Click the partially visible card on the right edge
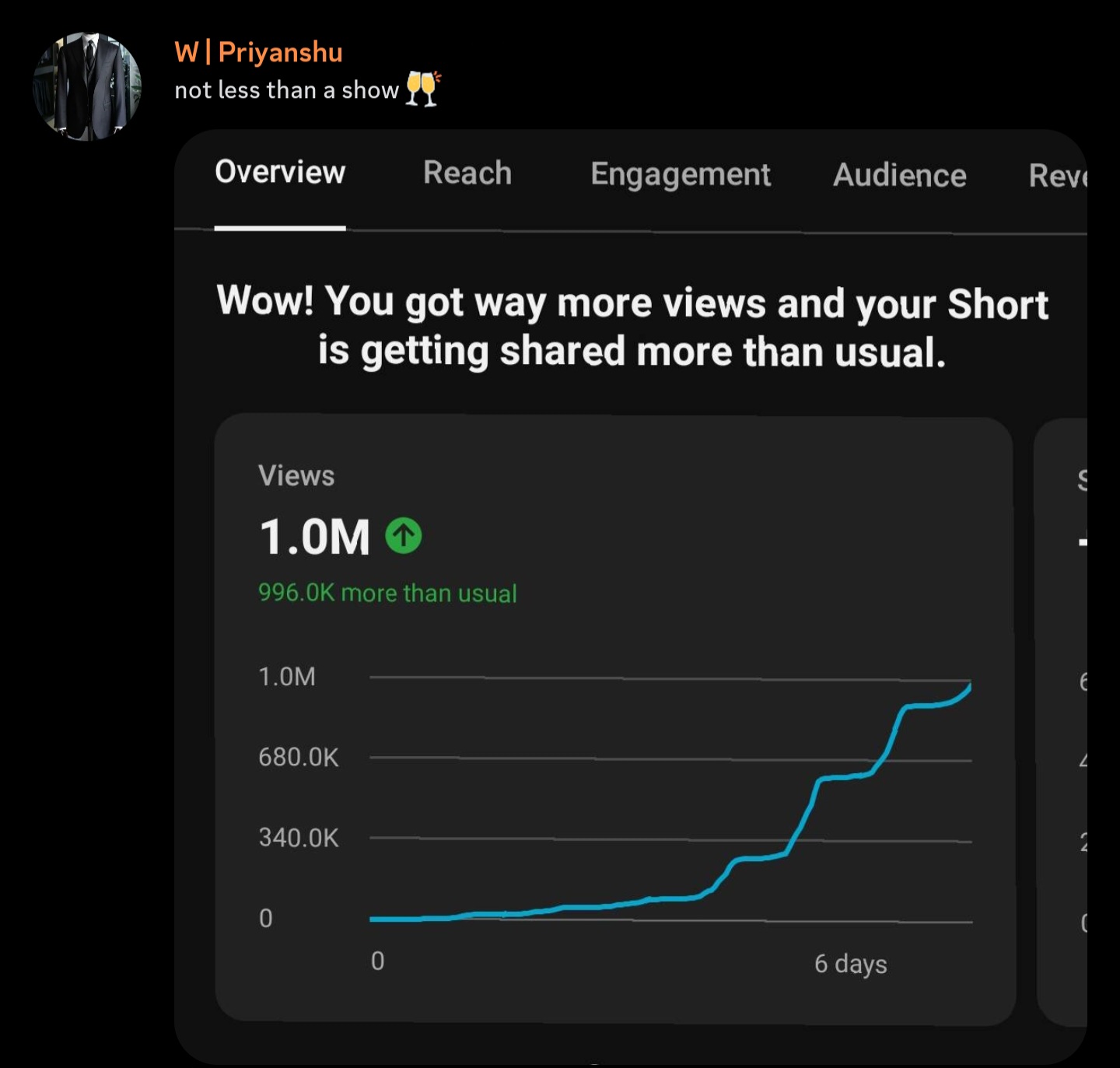1120x1068 pixels. [x=1062, y=720]
